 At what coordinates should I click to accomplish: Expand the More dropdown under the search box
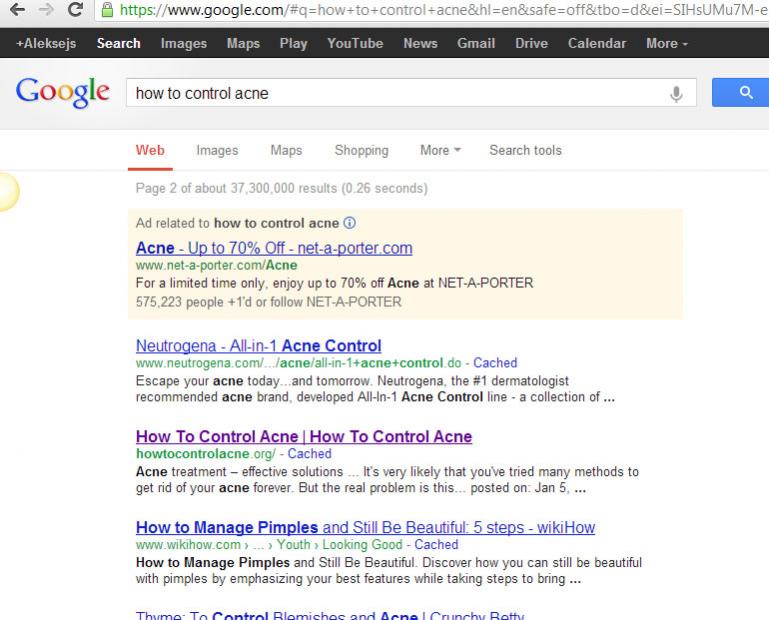point(440,150)
